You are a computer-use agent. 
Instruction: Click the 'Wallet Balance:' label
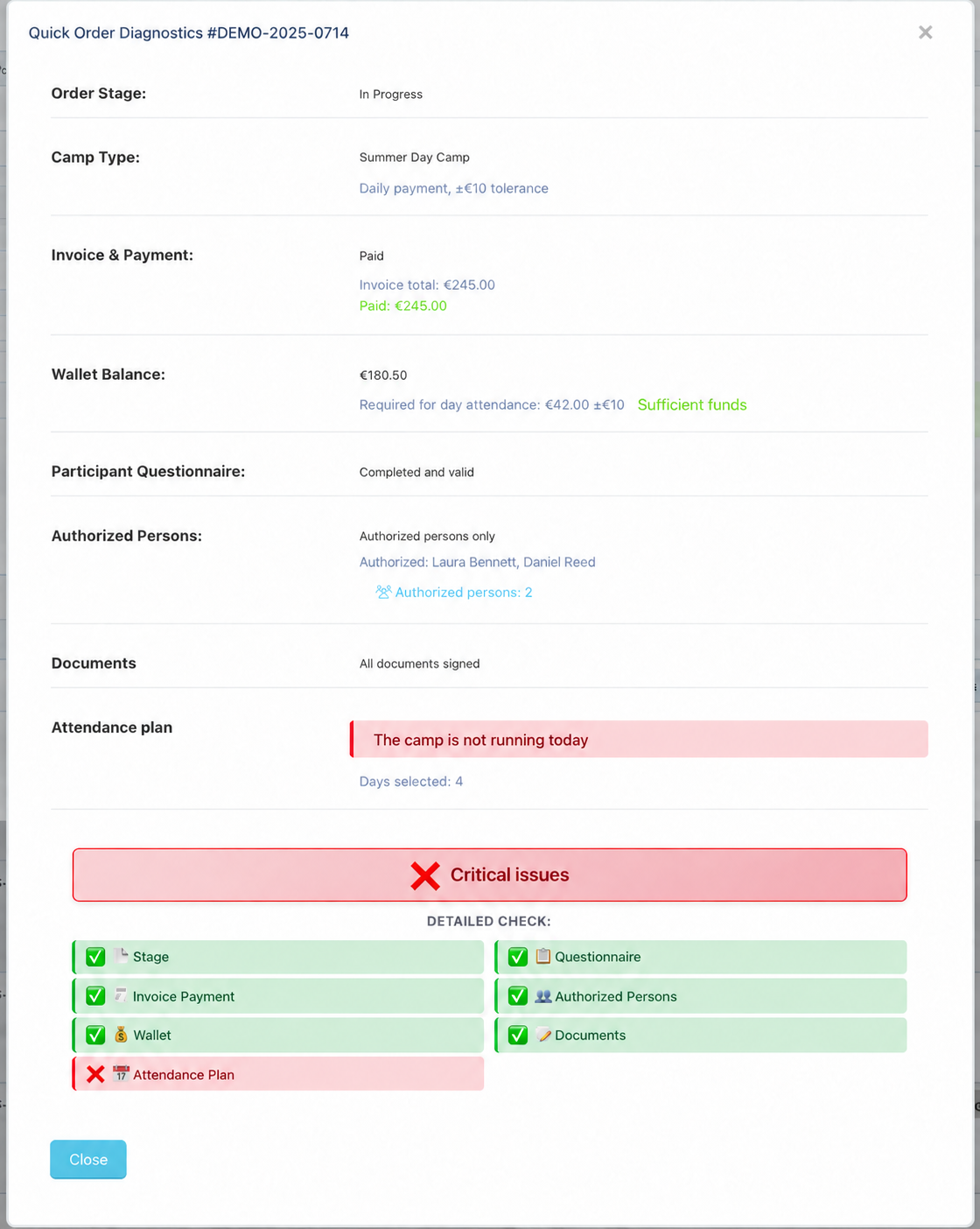(108, 375)
